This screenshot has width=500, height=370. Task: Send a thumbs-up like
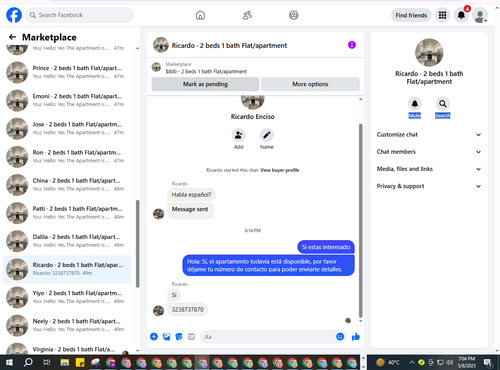click(x=356, y=337)
